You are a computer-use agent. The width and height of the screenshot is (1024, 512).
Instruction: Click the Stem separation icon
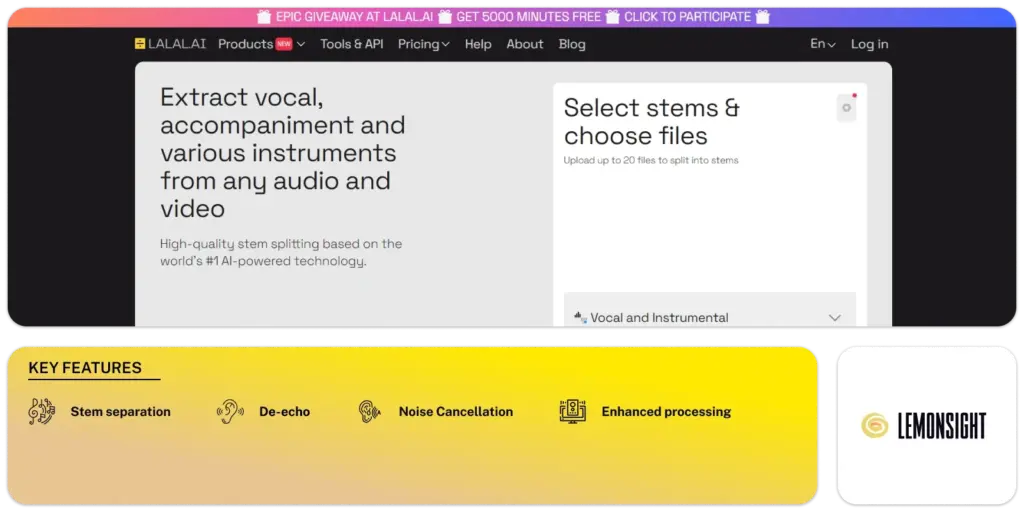[x=42, y=411]
